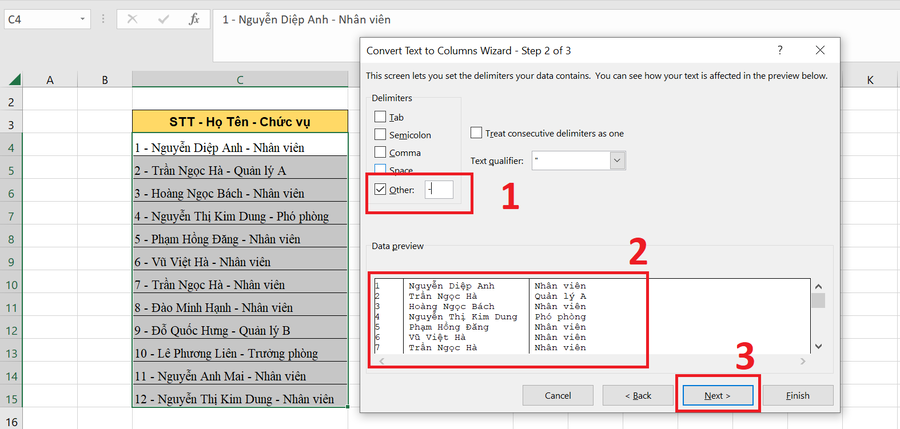Click the Finish button
Screen dimensions: 900x429
pos(798,396)
